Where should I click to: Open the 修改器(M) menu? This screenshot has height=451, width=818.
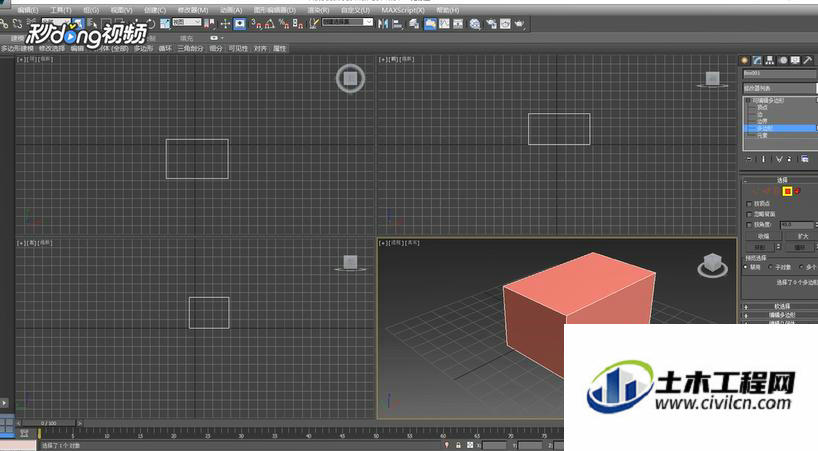coord(193,10)
